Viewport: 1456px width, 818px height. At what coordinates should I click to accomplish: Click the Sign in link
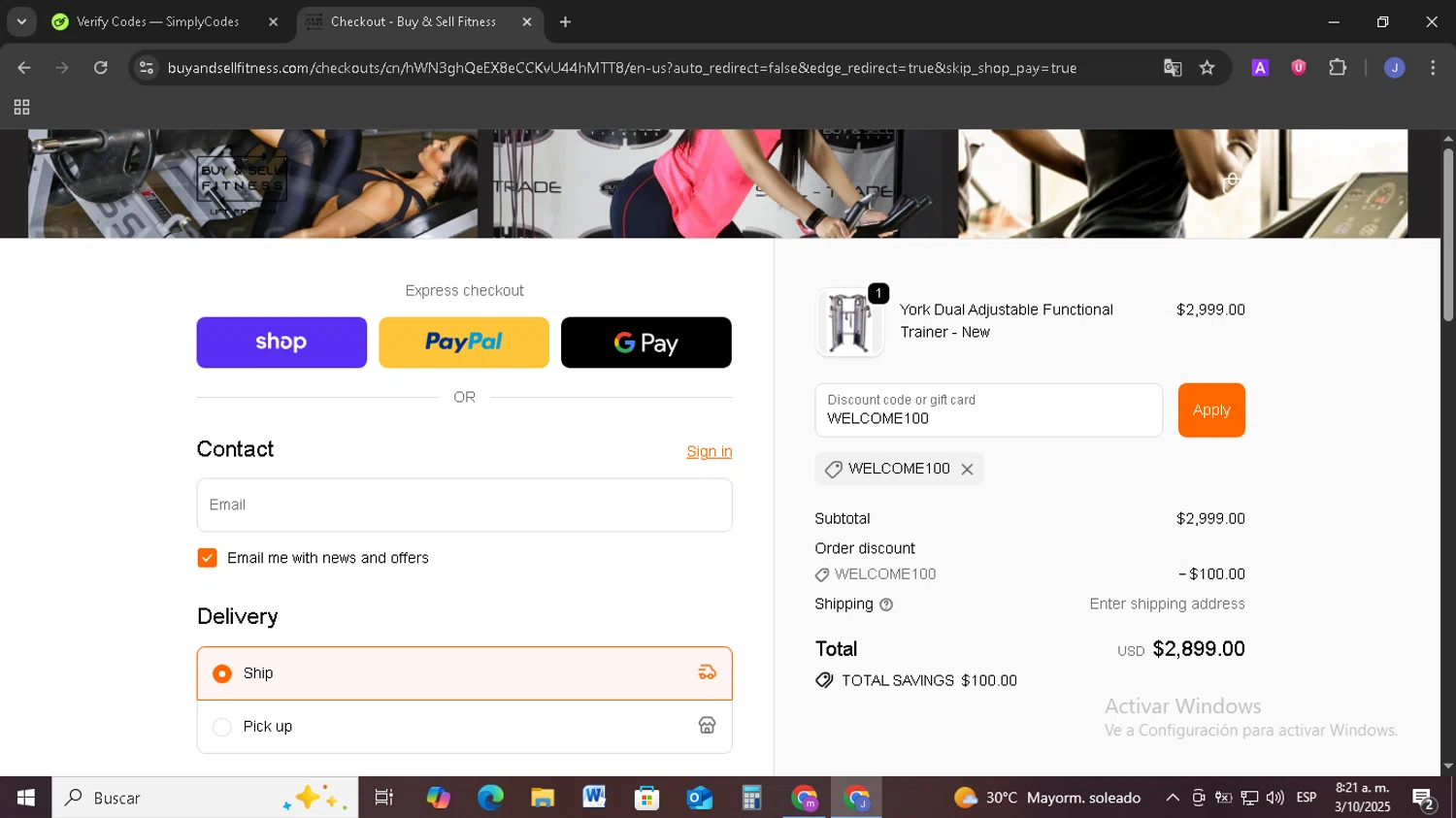click(x=710, y=451)
